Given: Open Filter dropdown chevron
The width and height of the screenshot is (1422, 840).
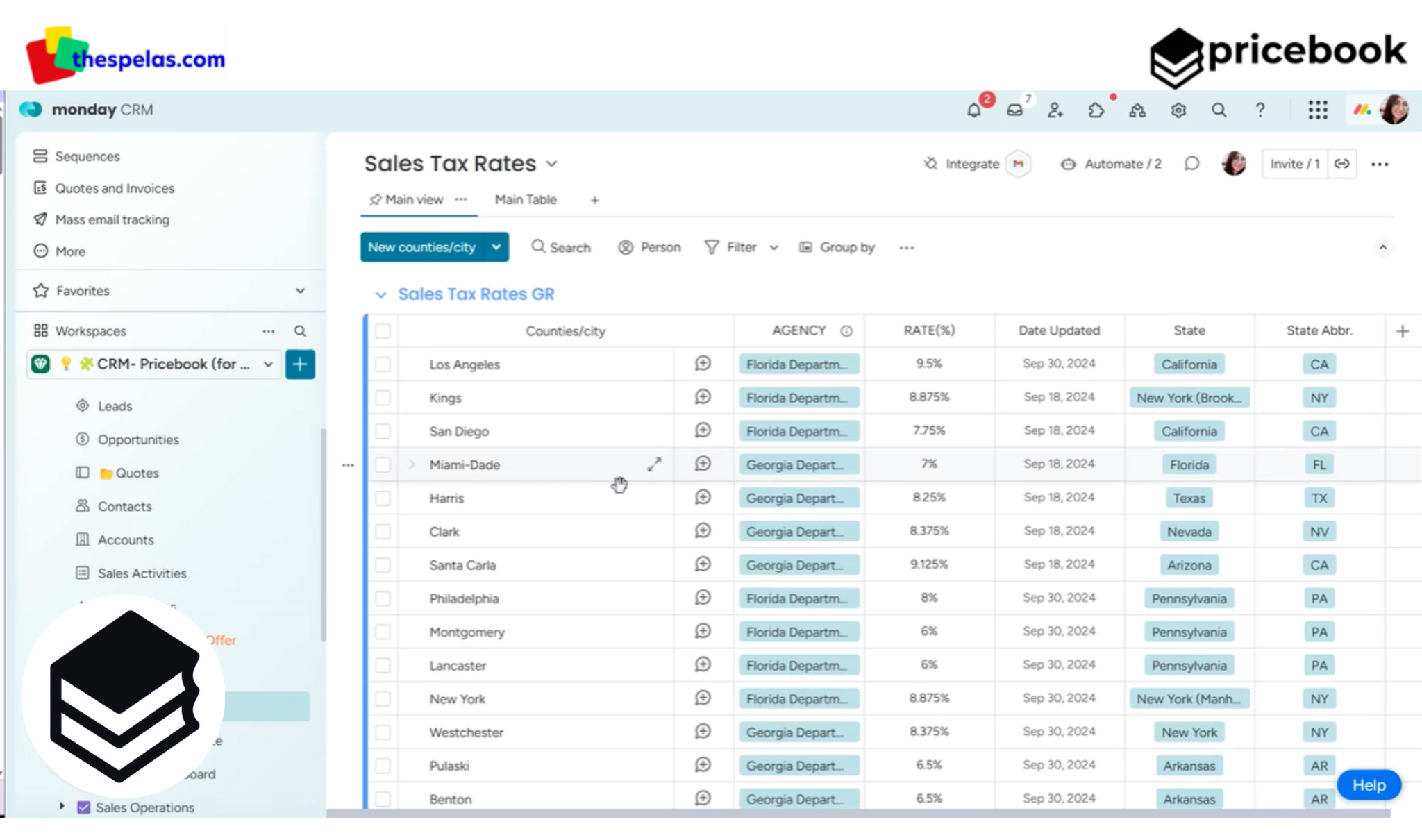Looking at the screenshot, I should (773, 248).
